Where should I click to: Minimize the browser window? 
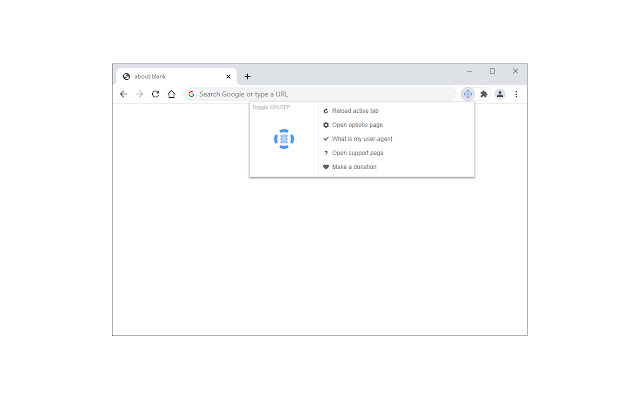[469, 71]
